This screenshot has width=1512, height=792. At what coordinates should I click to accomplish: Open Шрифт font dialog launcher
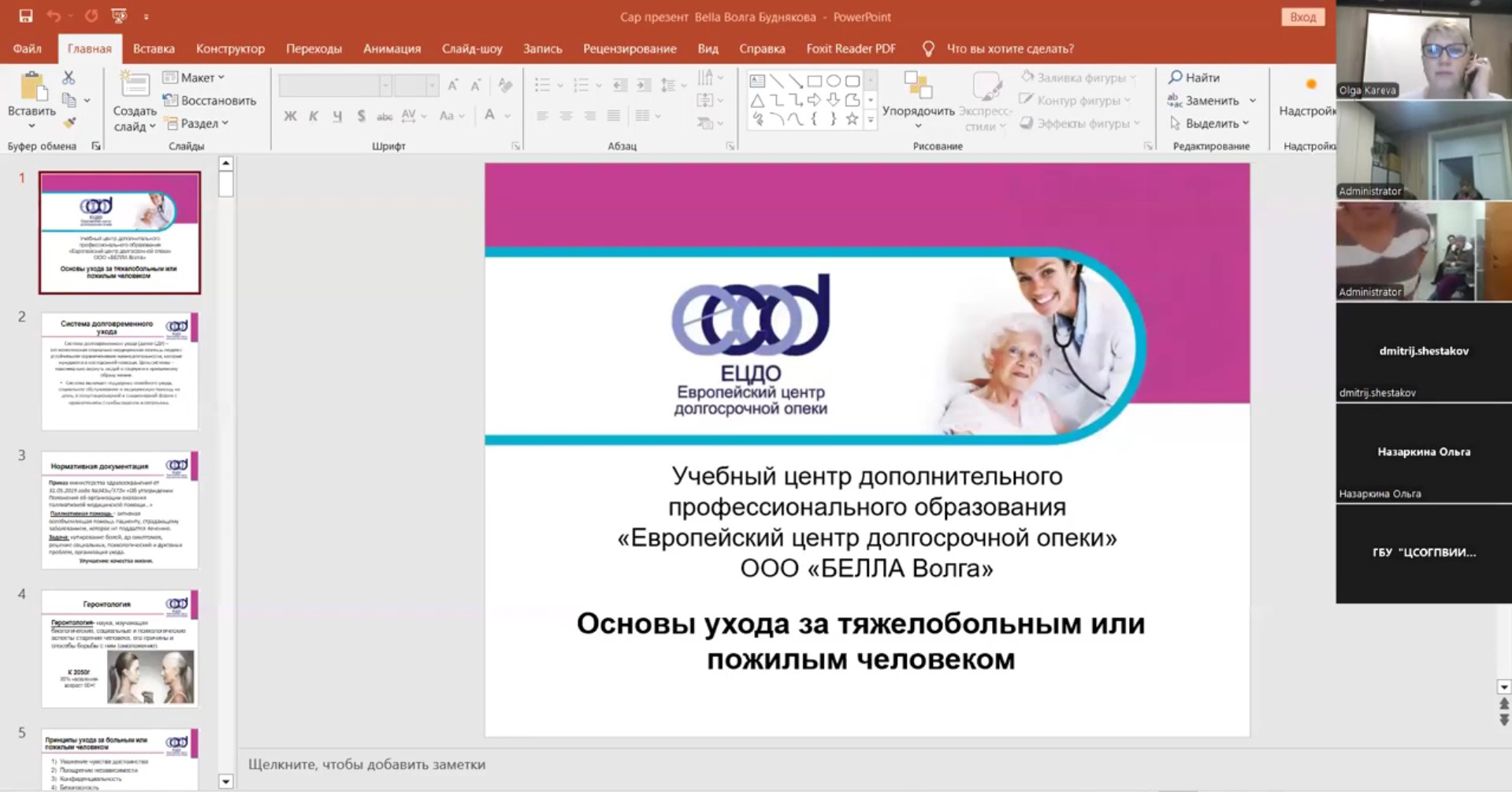(x=515, y=147)
